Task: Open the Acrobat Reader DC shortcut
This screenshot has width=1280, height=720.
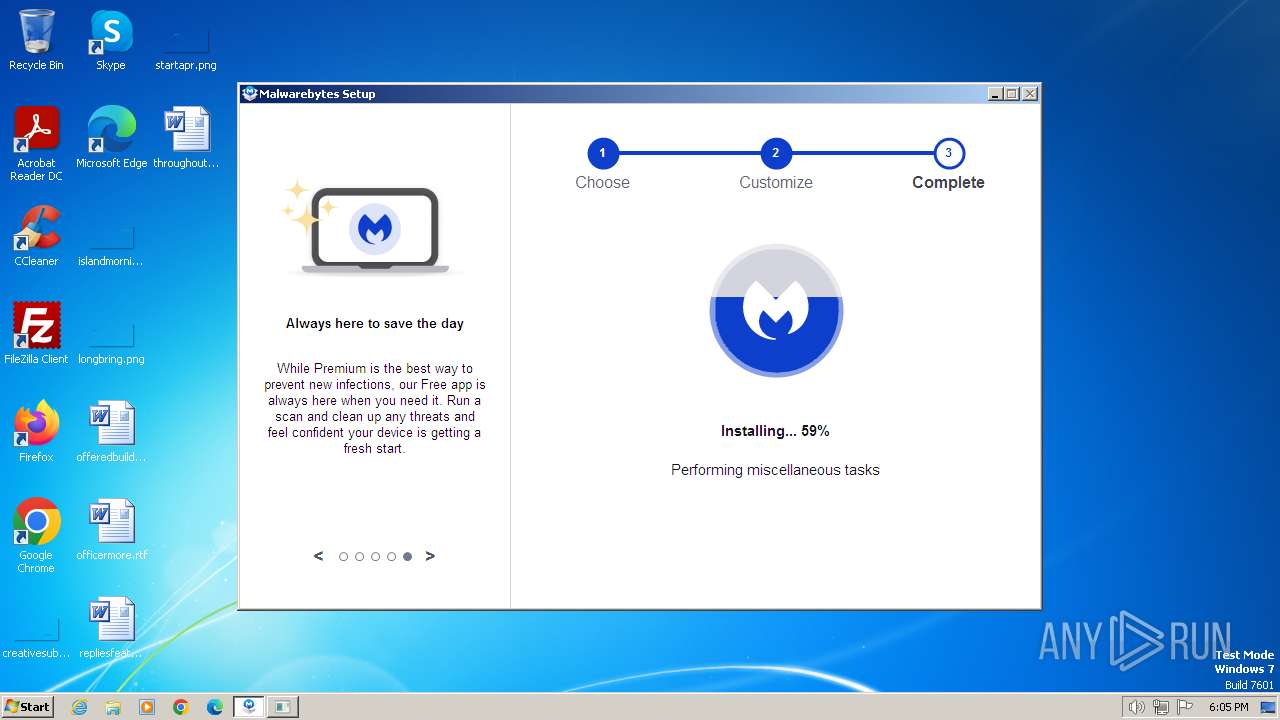Action: [36, 144]
